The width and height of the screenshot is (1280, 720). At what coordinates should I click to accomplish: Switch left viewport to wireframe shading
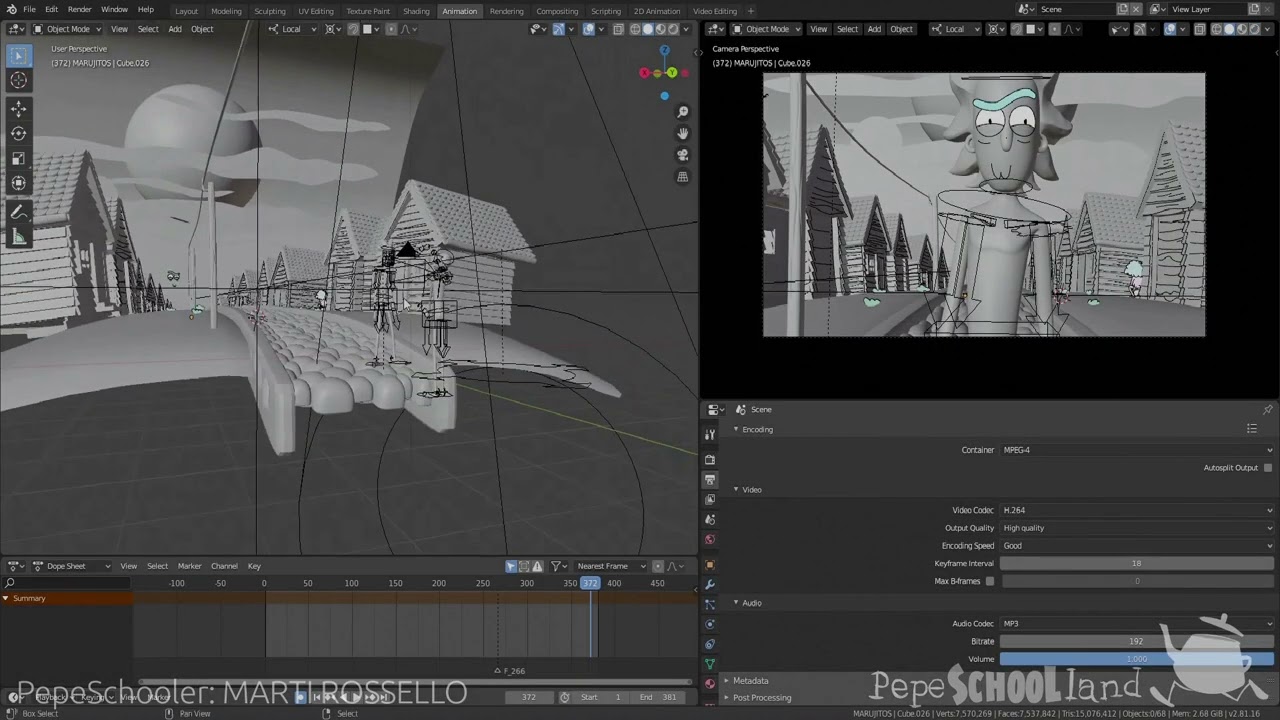(635, 29)
